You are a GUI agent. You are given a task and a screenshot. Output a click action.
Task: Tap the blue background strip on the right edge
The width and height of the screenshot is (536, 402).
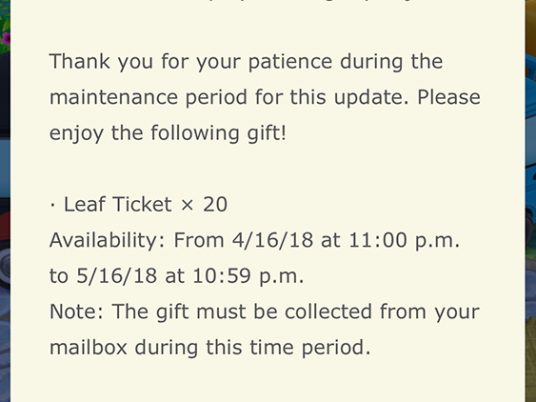click(531, 201)
